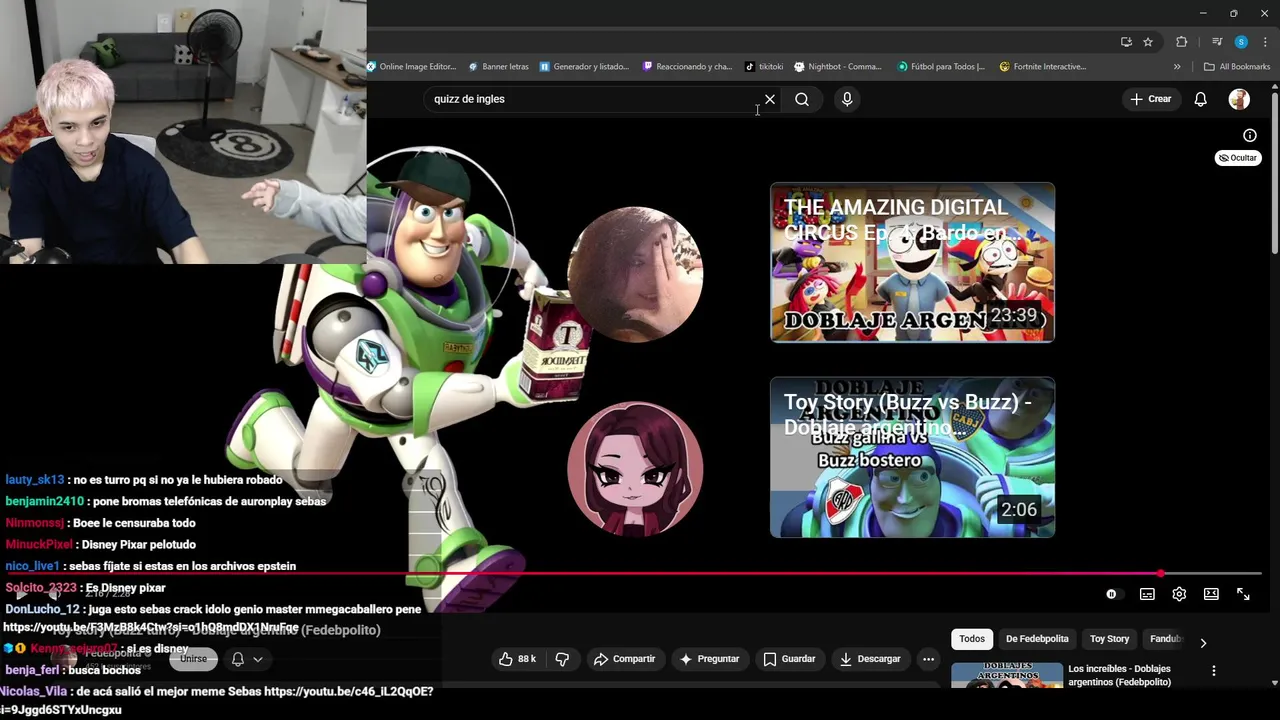Screen dimensions: 1280x720
Task: Click Crear button
Action: 1150,99
